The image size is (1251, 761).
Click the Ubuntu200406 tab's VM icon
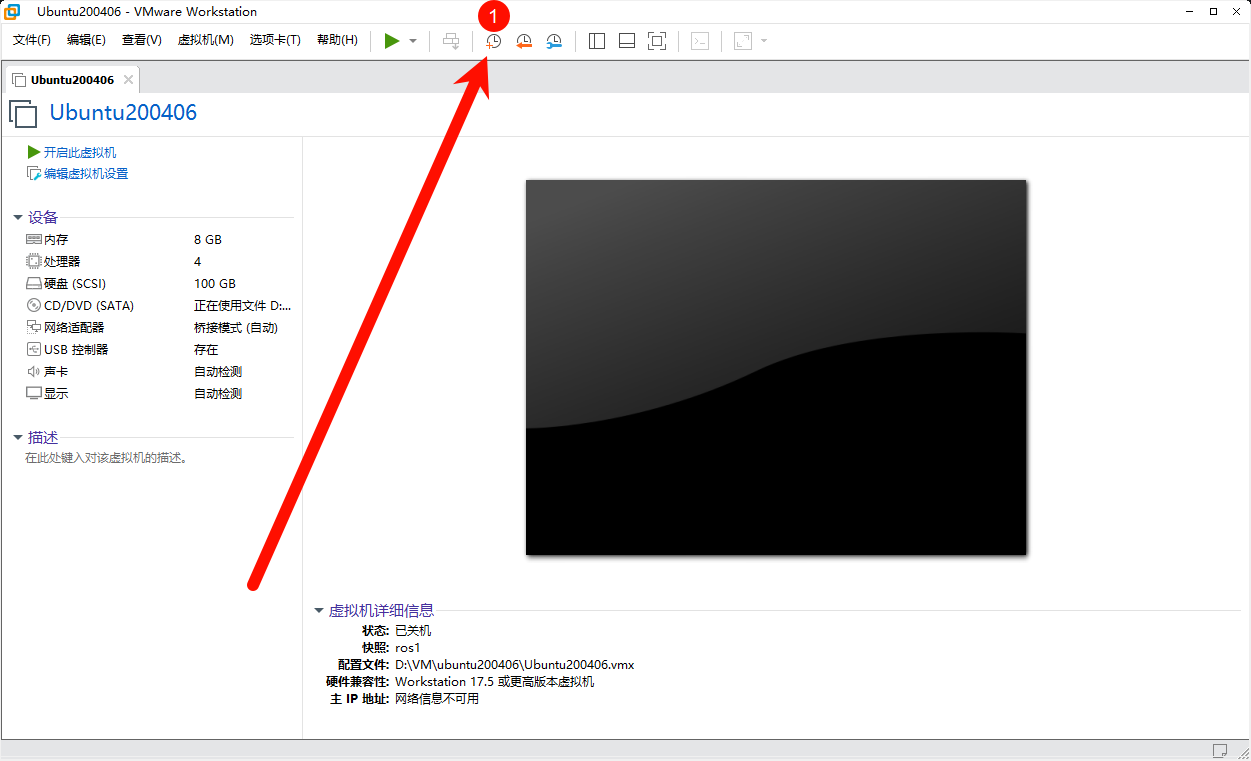pyautogui.click(x=19, y=80)
